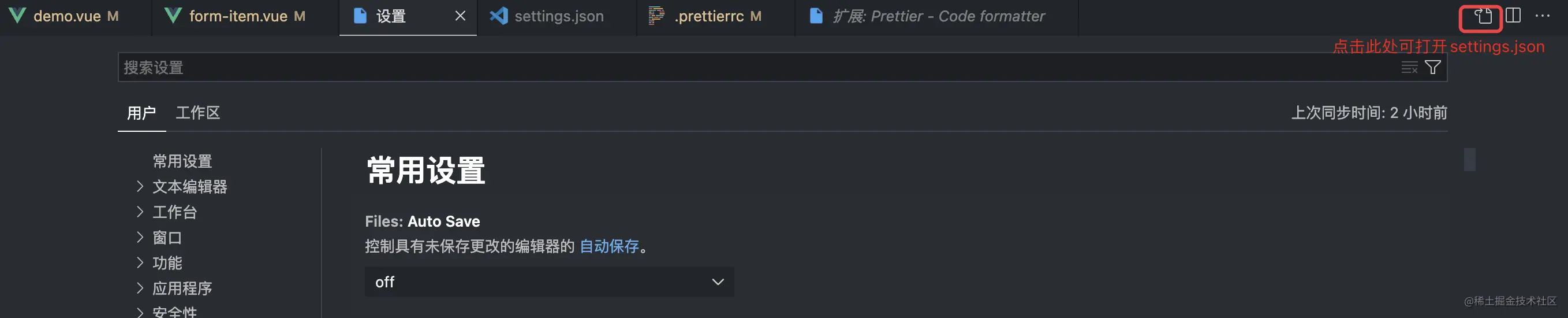
Task: Select the 用户 settings scope
Action: pos(141,113)
